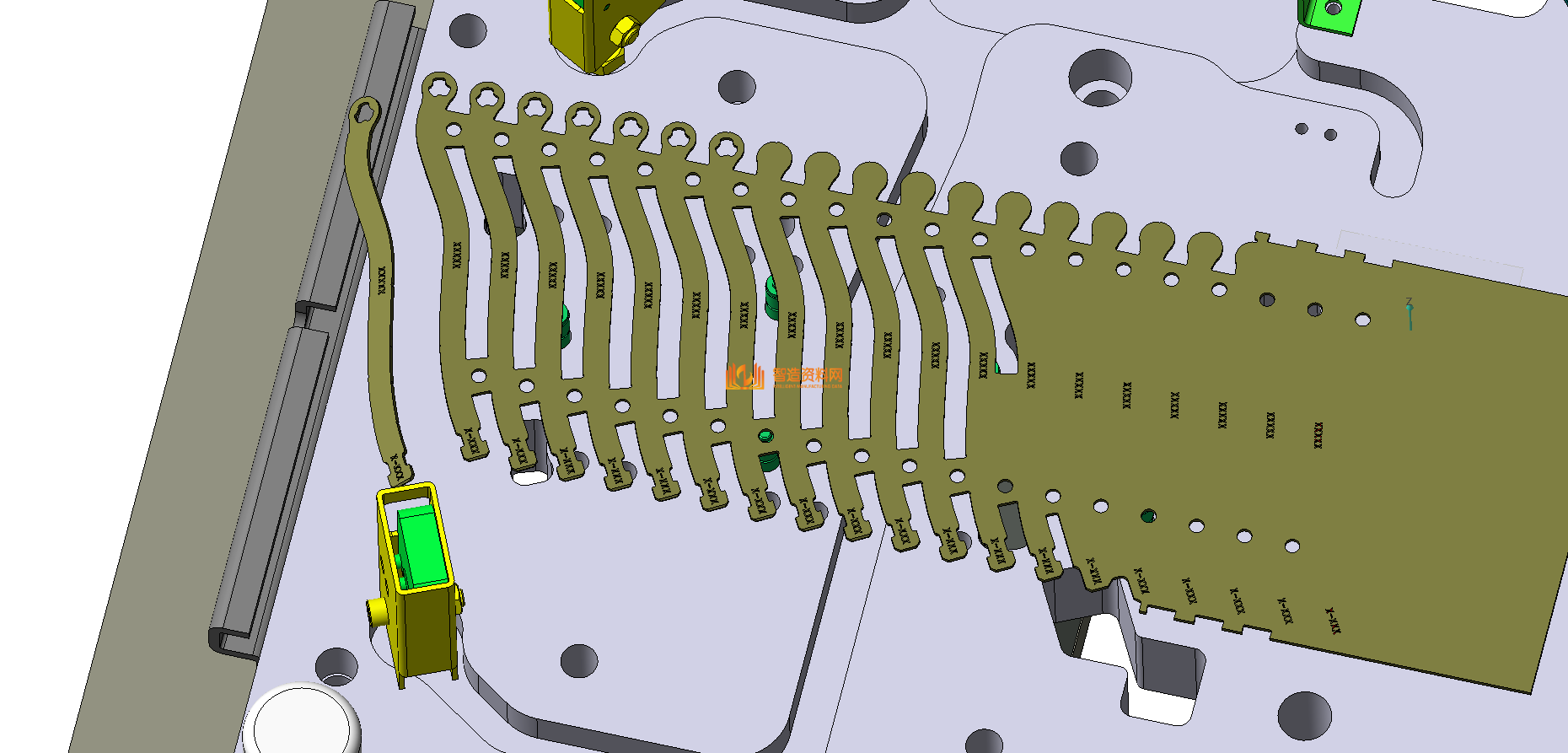Click the red-marked text label on sheet
Screen dimensions: 1568x753
(1318, 435)
